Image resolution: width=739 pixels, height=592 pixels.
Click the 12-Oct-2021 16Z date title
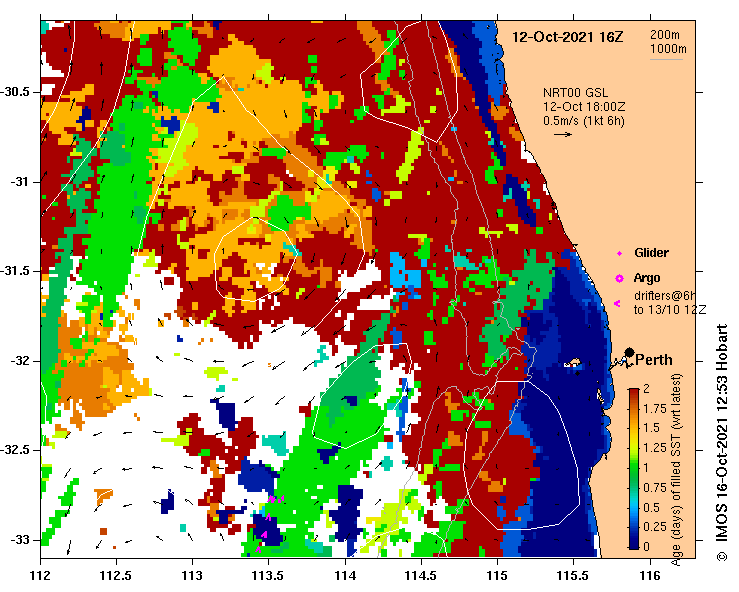click(x=567, y=37)
